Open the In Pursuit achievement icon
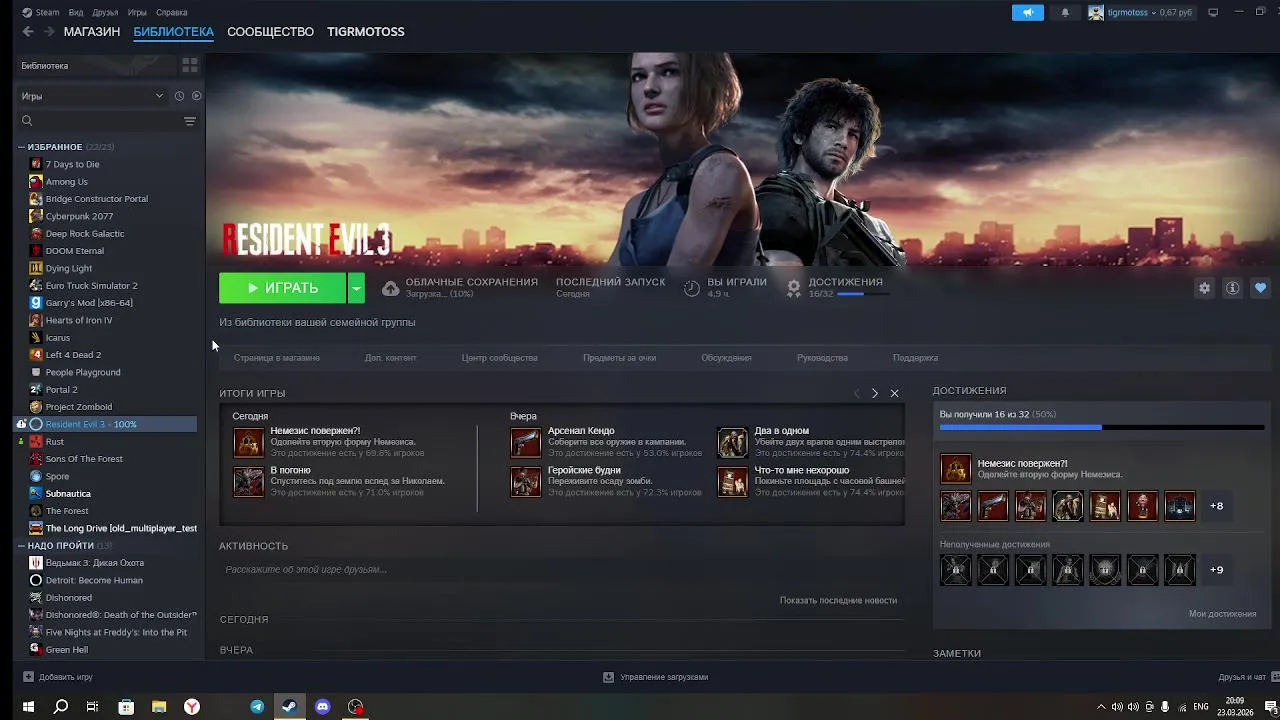 pyautogui.click(x=248, y=481)
